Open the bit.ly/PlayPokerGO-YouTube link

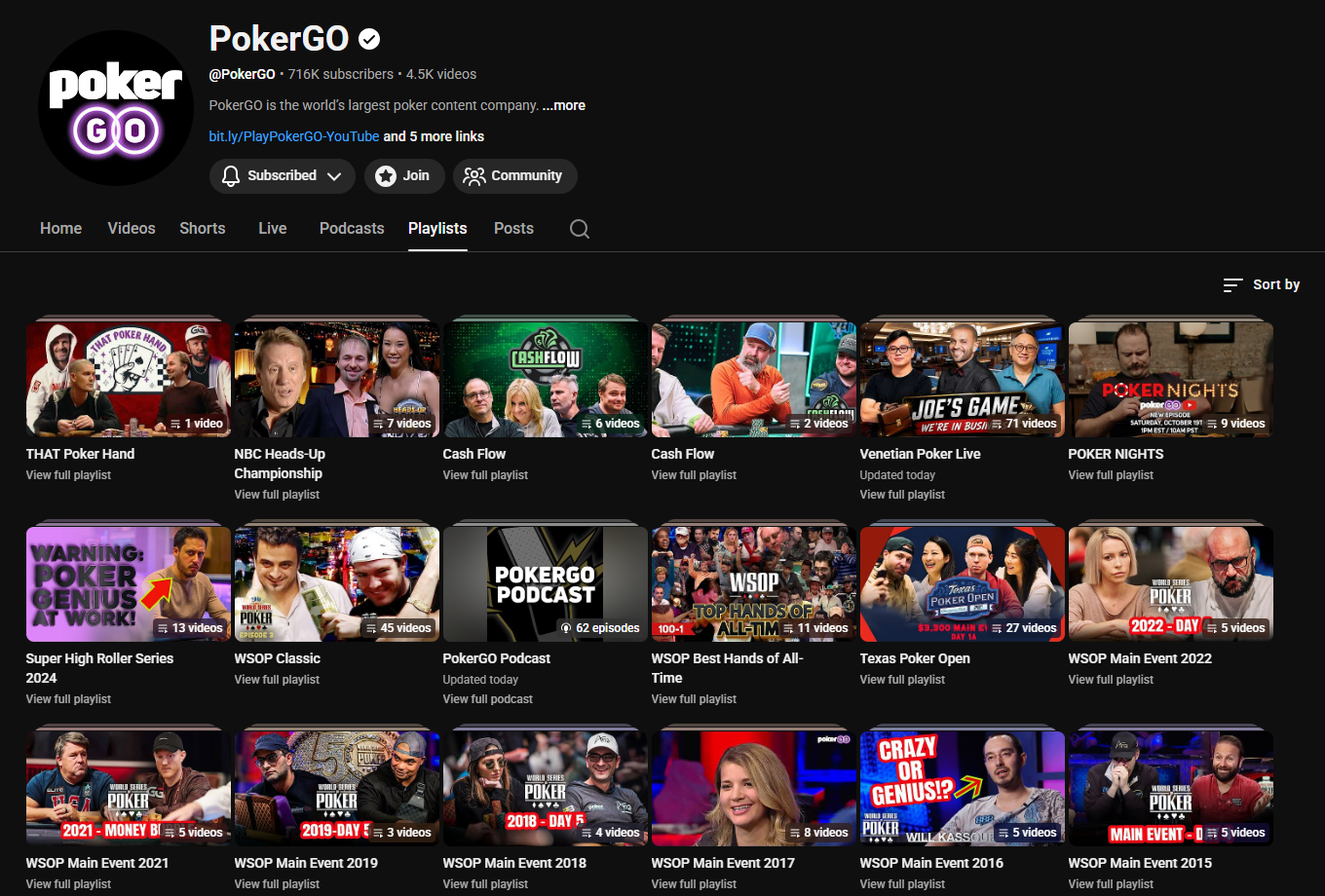tap(294, 136)
